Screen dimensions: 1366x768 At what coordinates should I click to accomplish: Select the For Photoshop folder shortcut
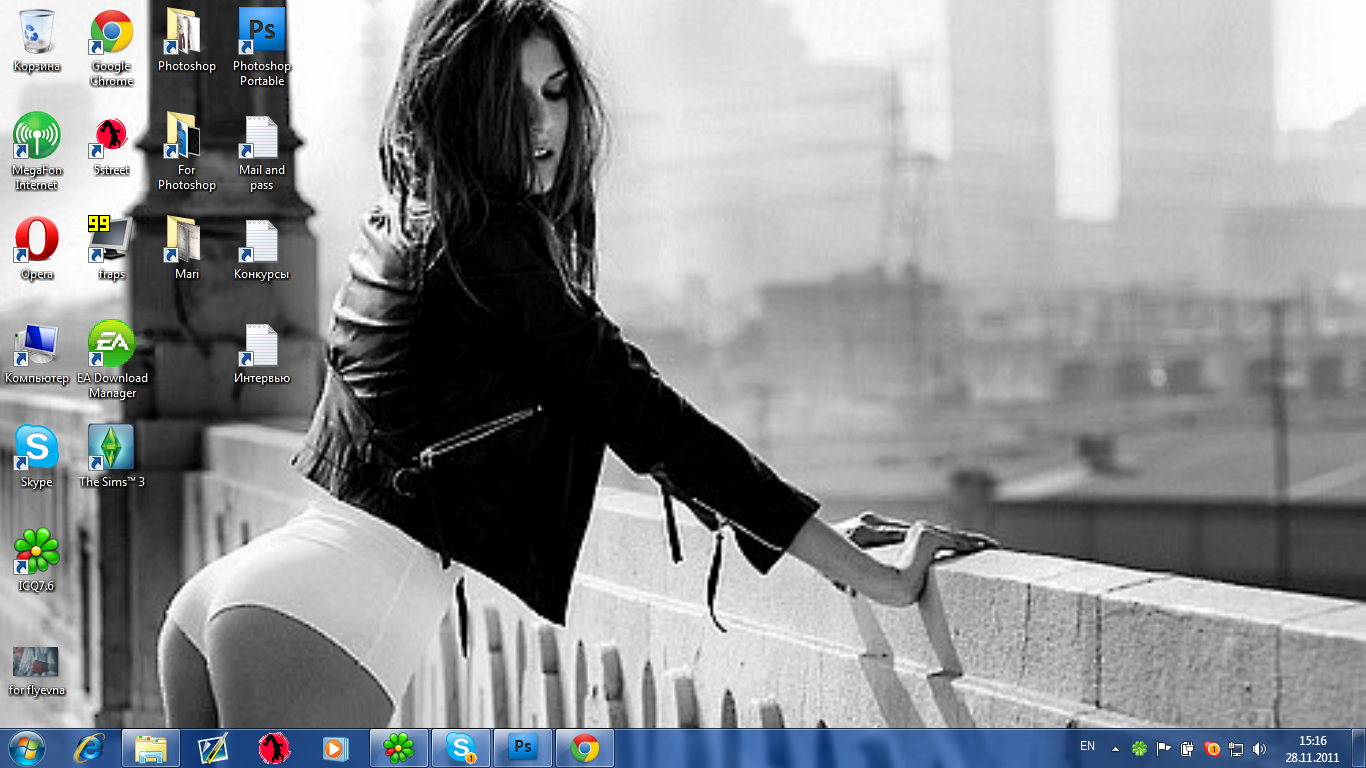(186, 151)
